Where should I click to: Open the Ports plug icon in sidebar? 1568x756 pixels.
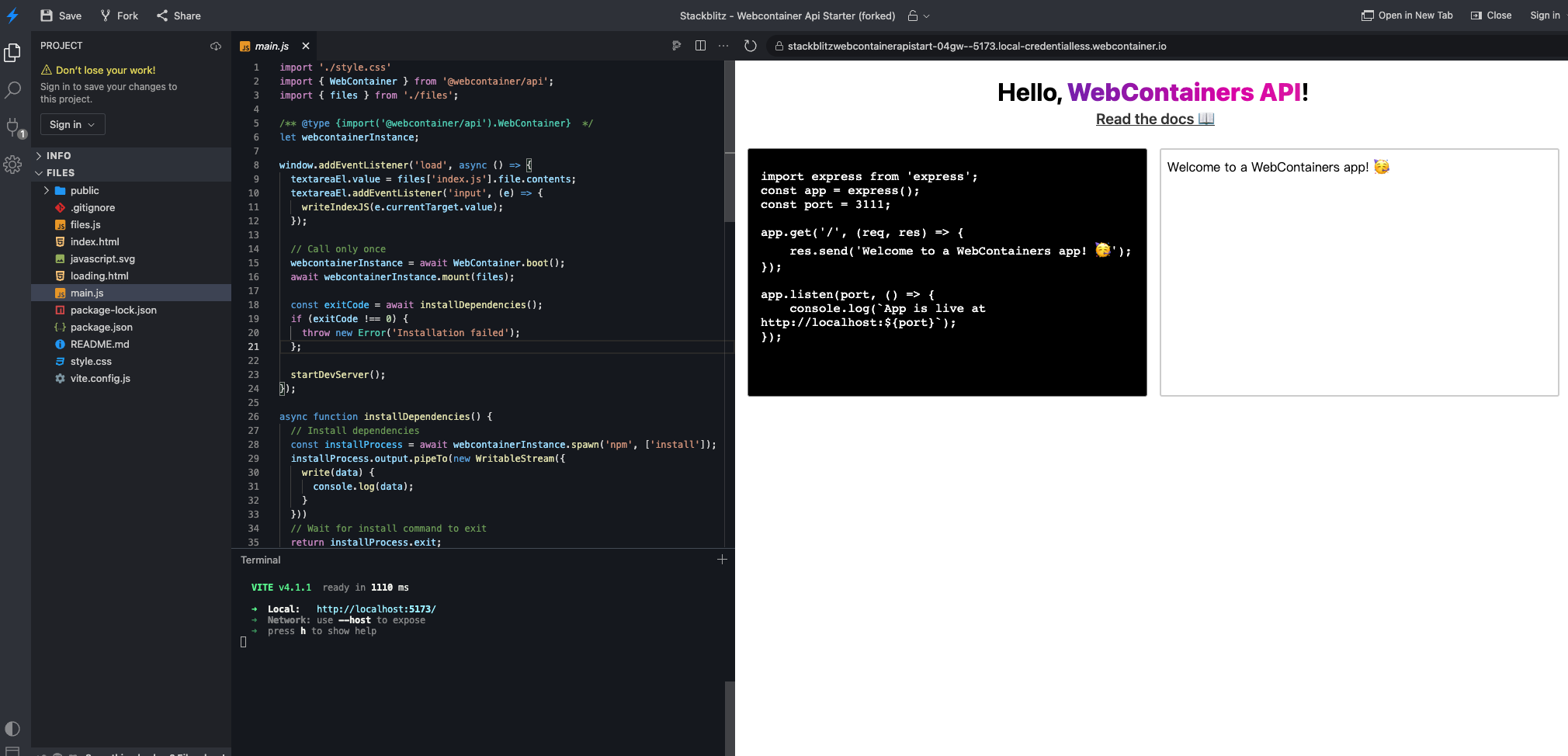[12, 127]
